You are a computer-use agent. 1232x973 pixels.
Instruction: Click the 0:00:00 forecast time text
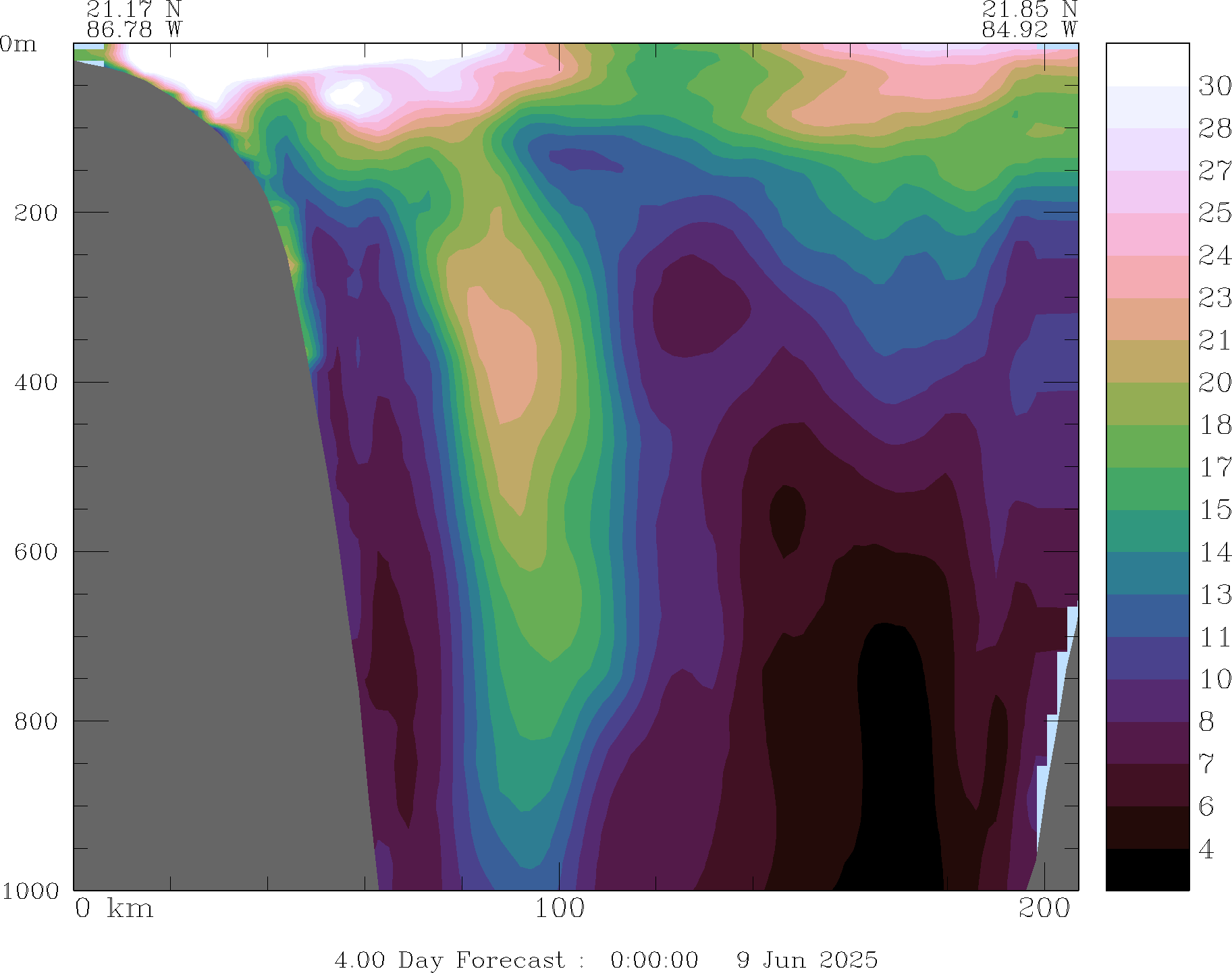(x=654, y=960)
